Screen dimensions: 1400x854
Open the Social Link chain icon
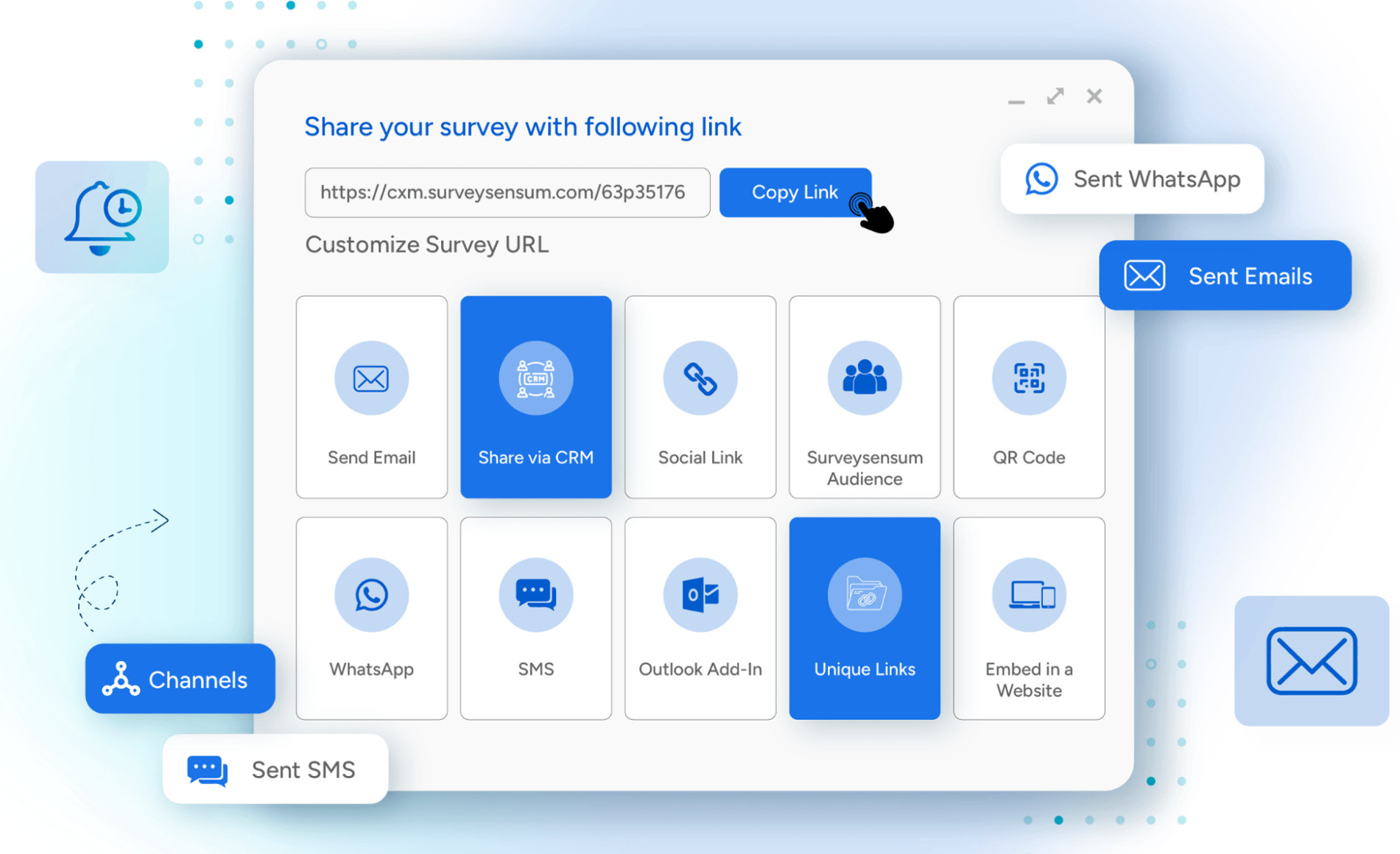[x=700, y=378]
